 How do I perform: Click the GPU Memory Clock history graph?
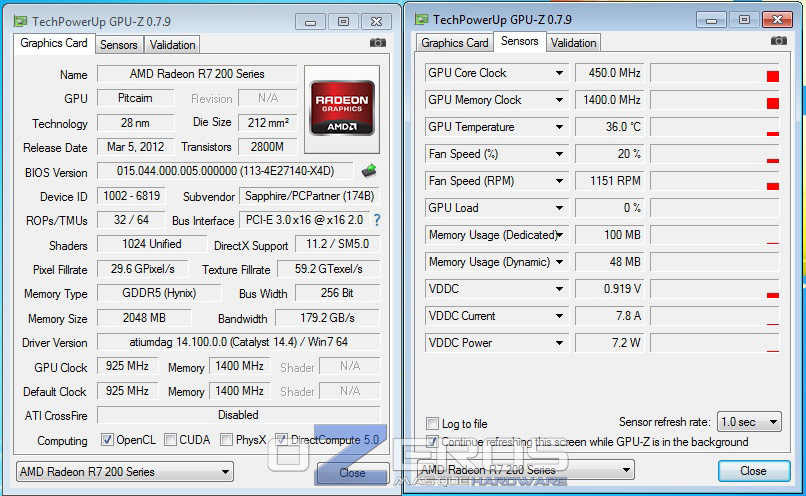click(715, 100)
